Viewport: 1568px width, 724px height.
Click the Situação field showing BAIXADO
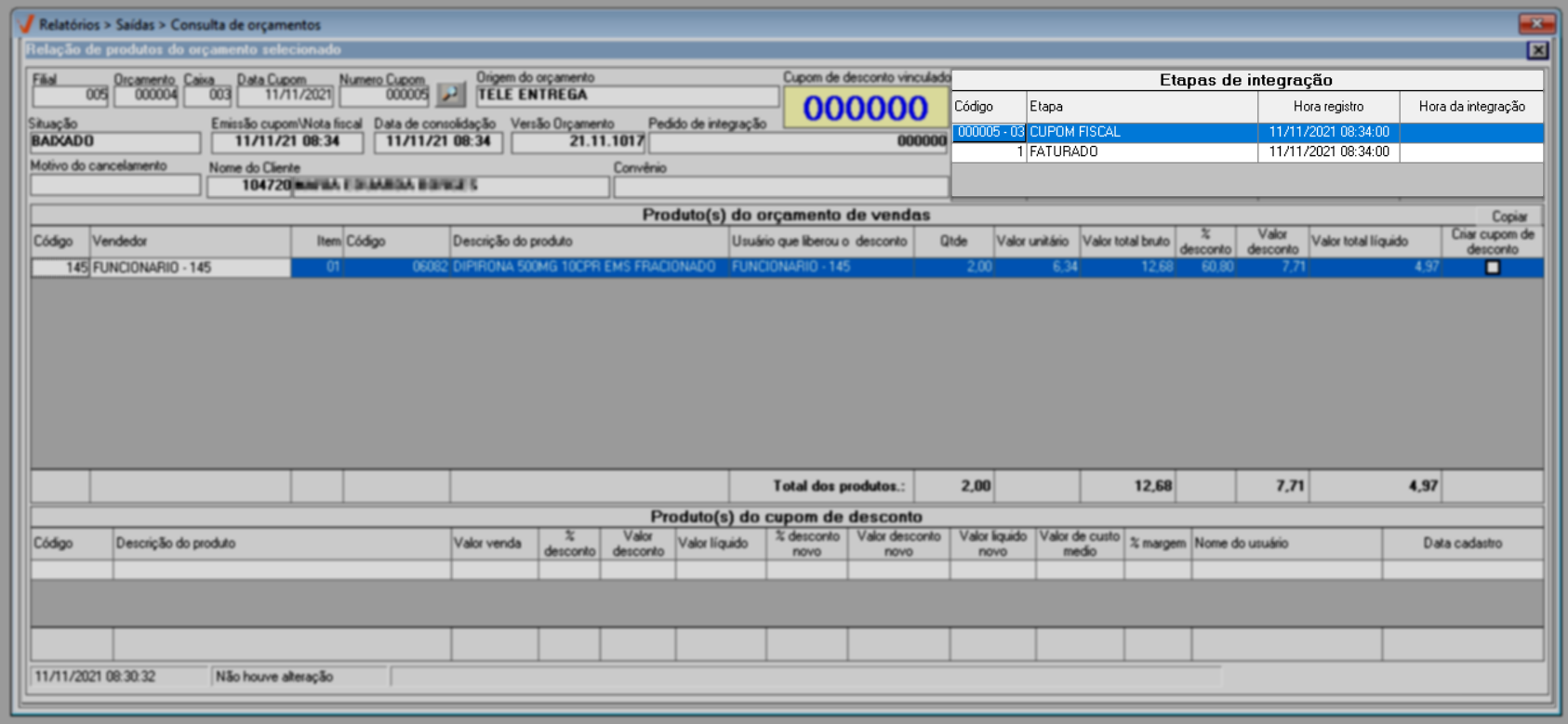coord(114,142)
